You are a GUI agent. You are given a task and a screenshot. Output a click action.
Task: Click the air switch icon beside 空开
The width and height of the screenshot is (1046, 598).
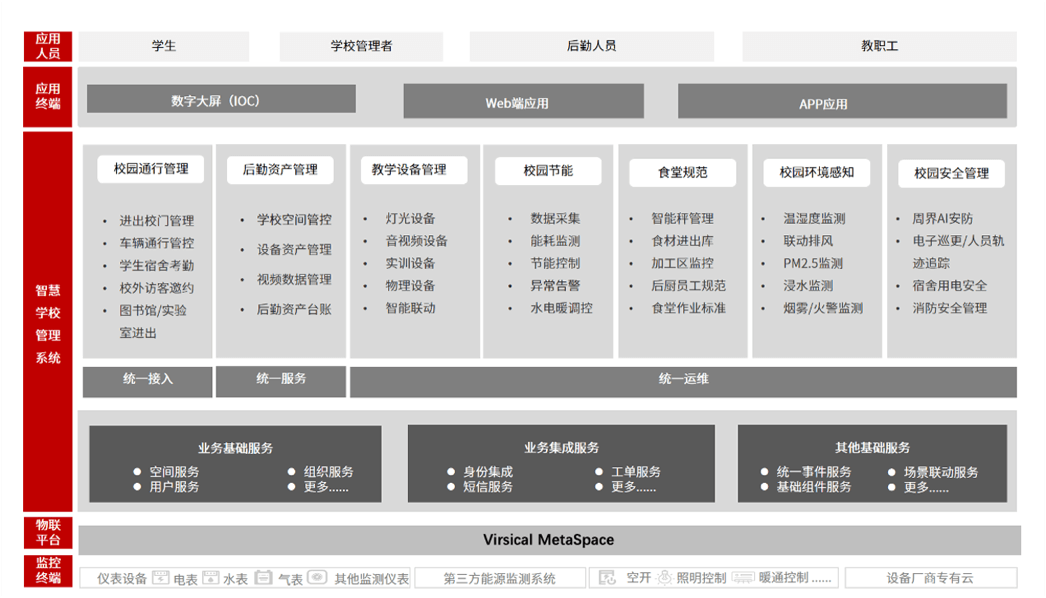tap(607, 577)
